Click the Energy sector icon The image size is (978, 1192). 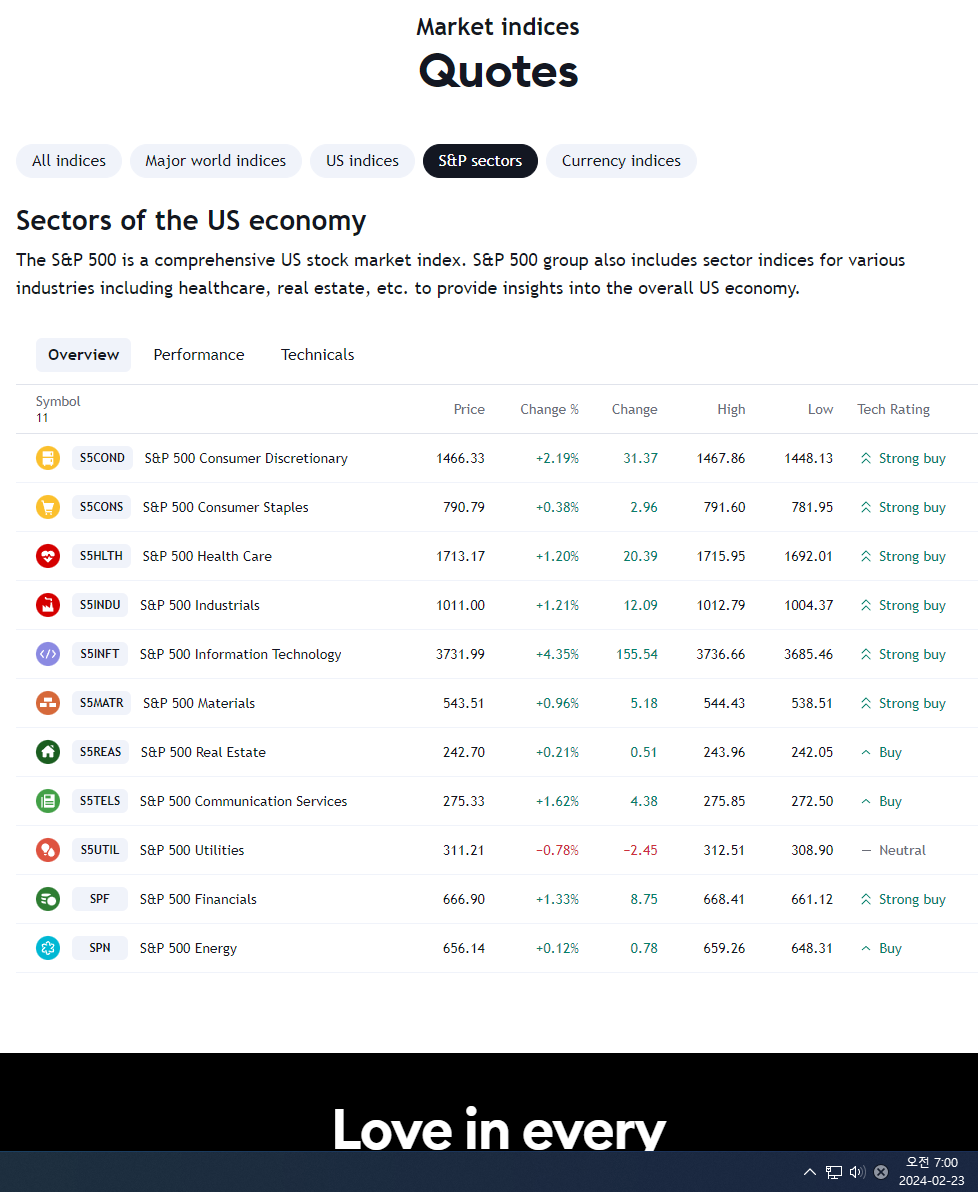[48, 948]
